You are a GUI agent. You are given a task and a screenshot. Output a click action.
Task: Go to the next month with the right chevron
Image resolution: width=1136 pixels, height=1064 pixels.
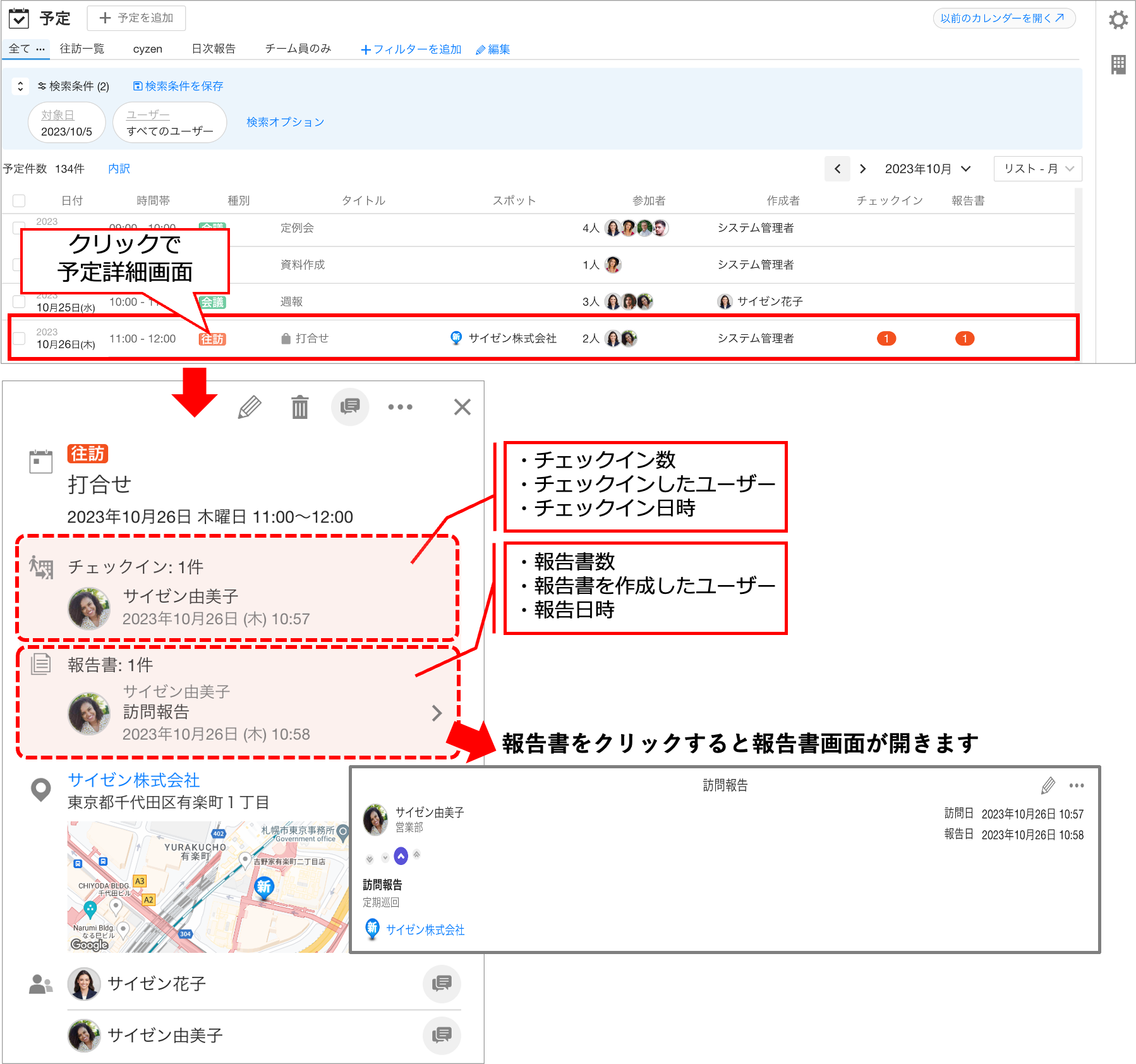[x=862, y=169]
